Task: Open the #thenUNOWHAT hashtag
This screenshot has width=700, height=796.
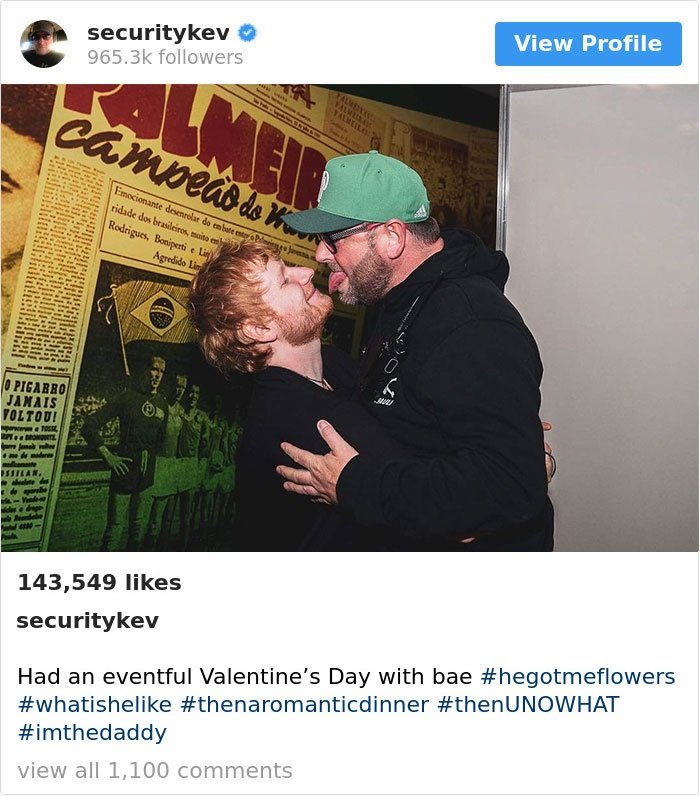Action: coord(528,705)
